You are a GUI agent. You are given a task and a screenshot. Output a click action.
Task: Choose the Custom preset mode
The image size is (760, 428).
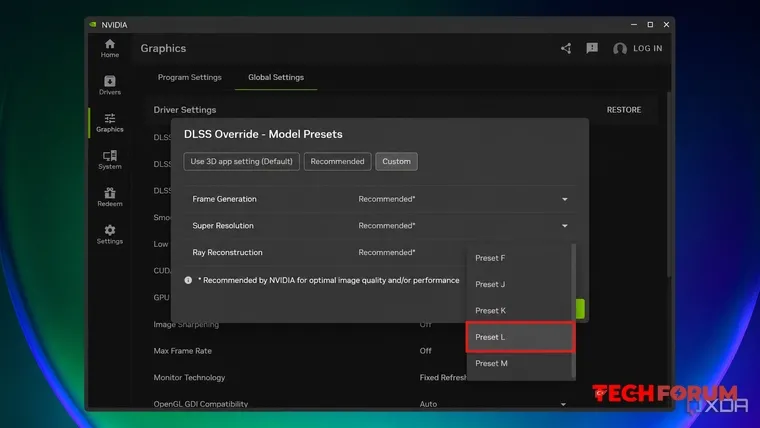(x=396, y=161)
